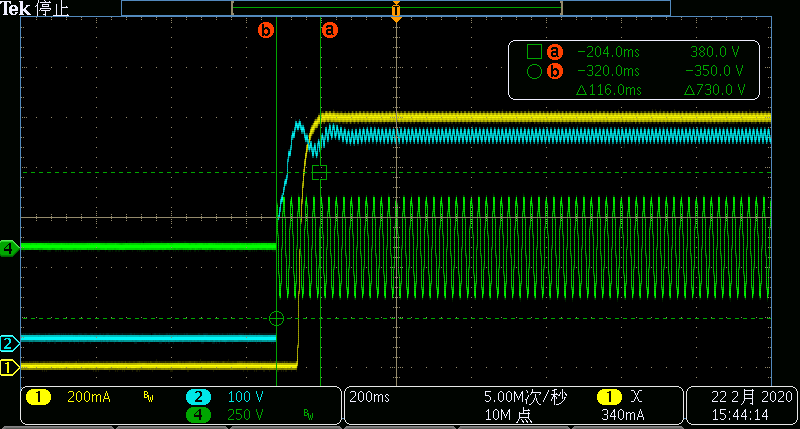Click the 340mA trigger level readout

(623, 415)
